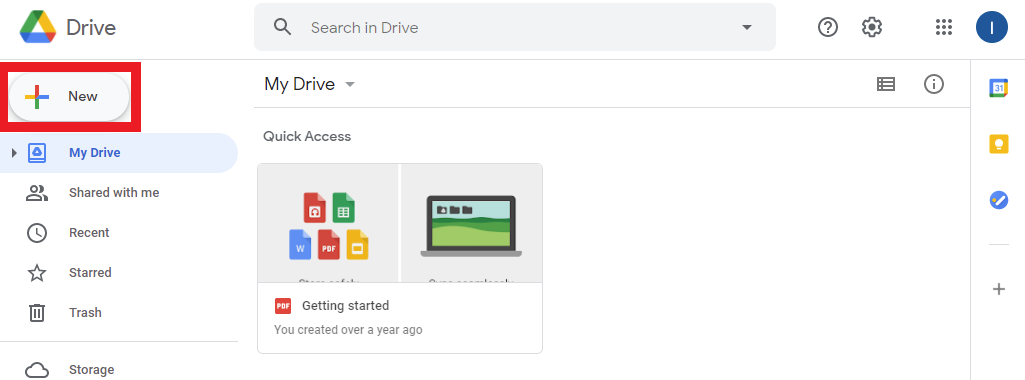
Task: Expand the My Drive tree arrow
Action: pos(14,153)
